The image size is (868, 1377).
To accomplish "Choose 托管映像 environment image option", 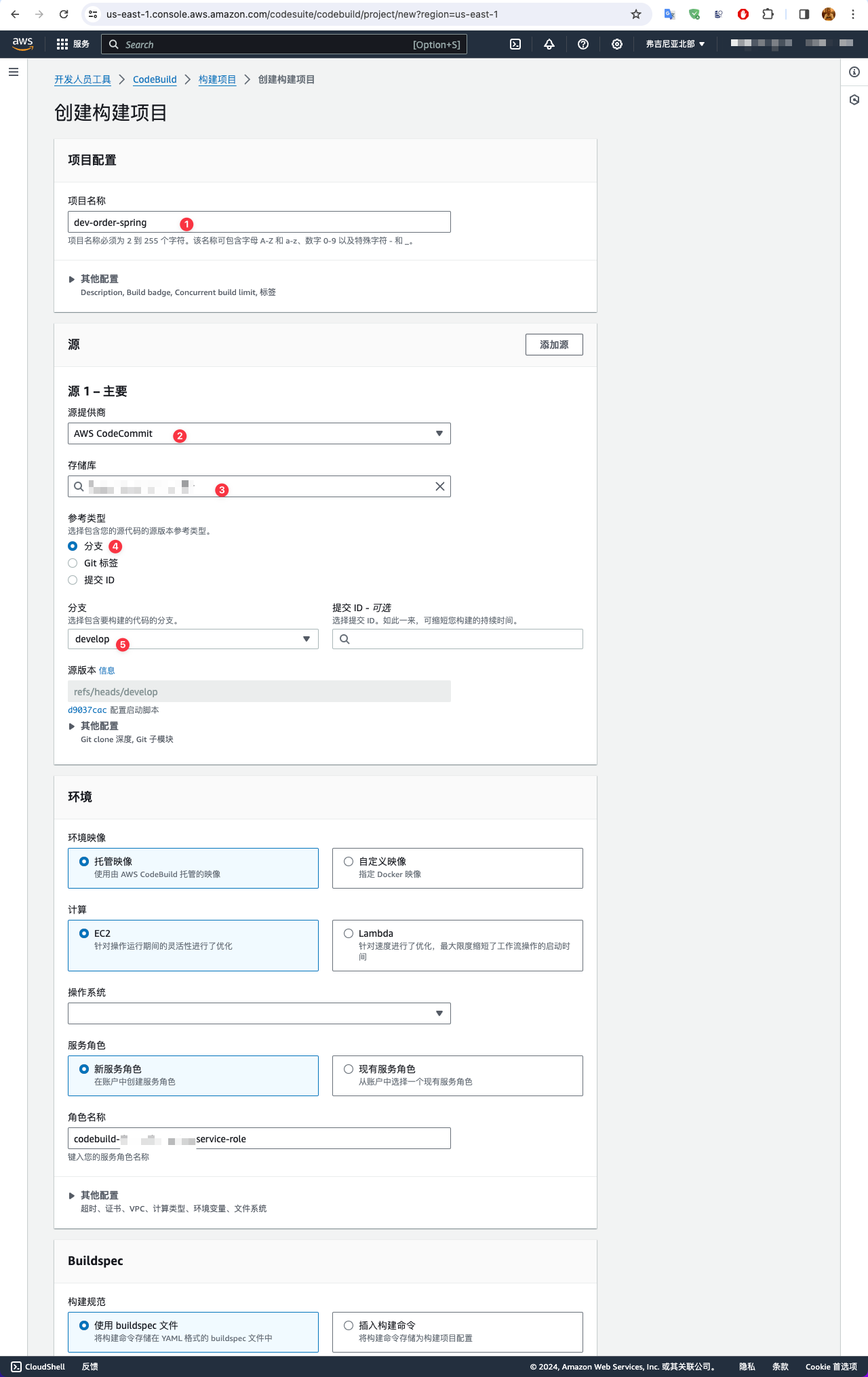I will click(x=193, y=868).
